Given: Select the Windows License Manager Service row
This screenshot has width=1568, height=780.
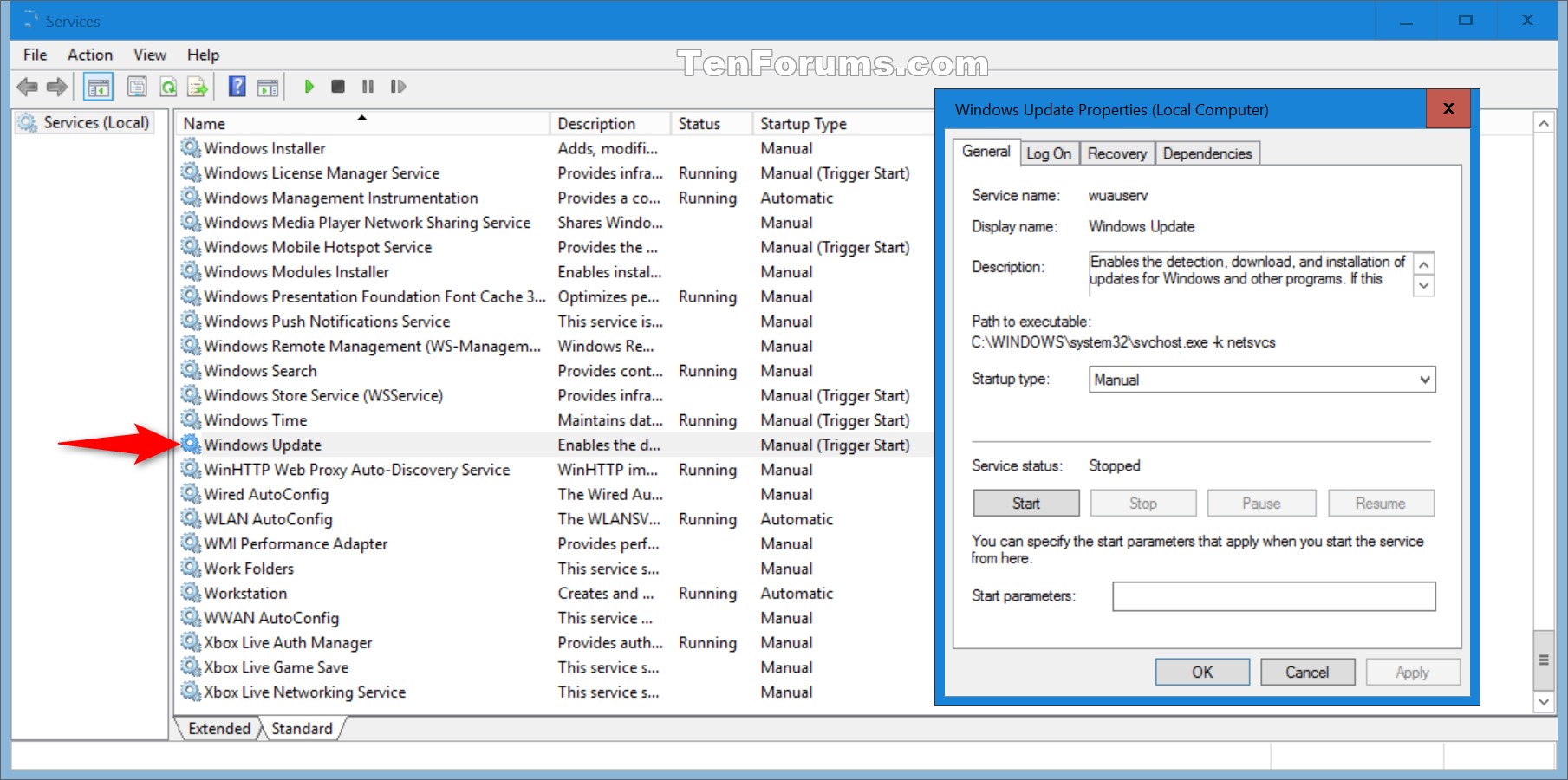Looking at the screenshot, I should coord(555,173).
